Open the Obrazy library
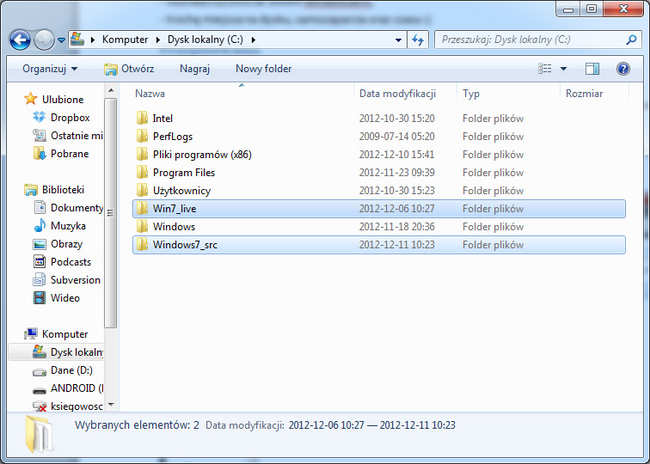This screenshot has width=650, height=464. point(58,244)
